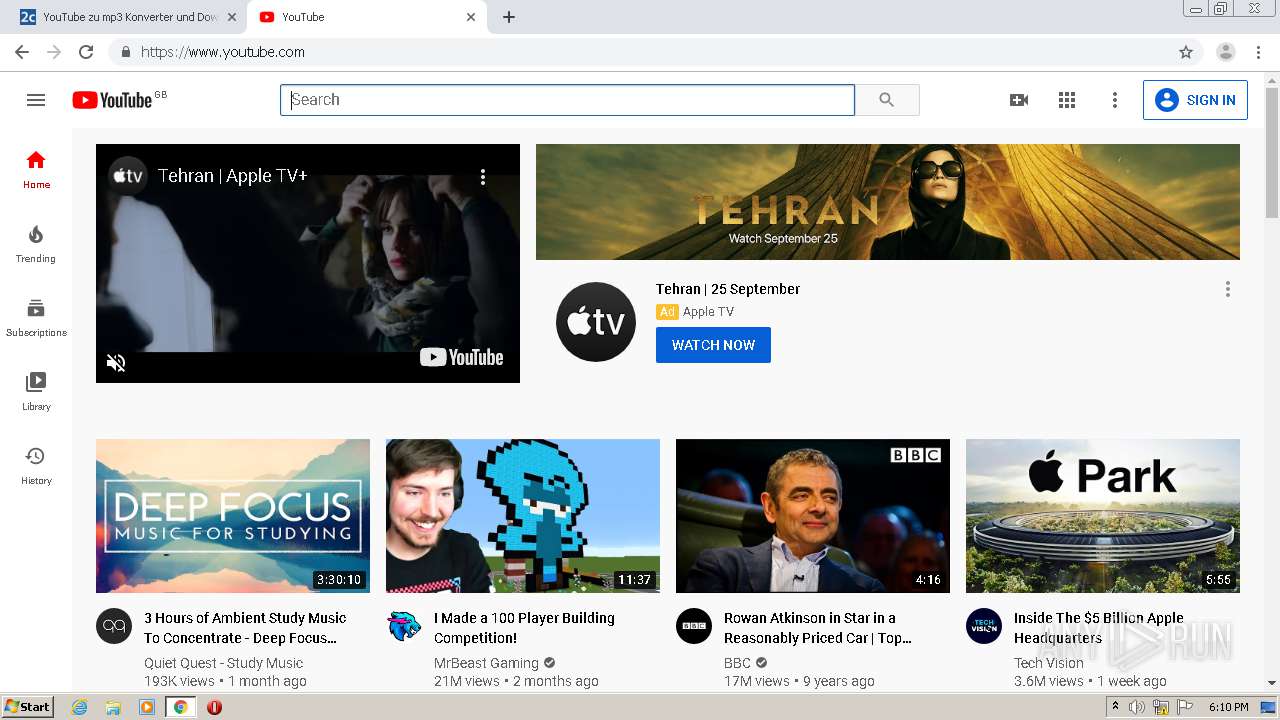Viewport: 1280px width, 720px height.
Task: Click the address bar URL
Action: pos(223,52)
